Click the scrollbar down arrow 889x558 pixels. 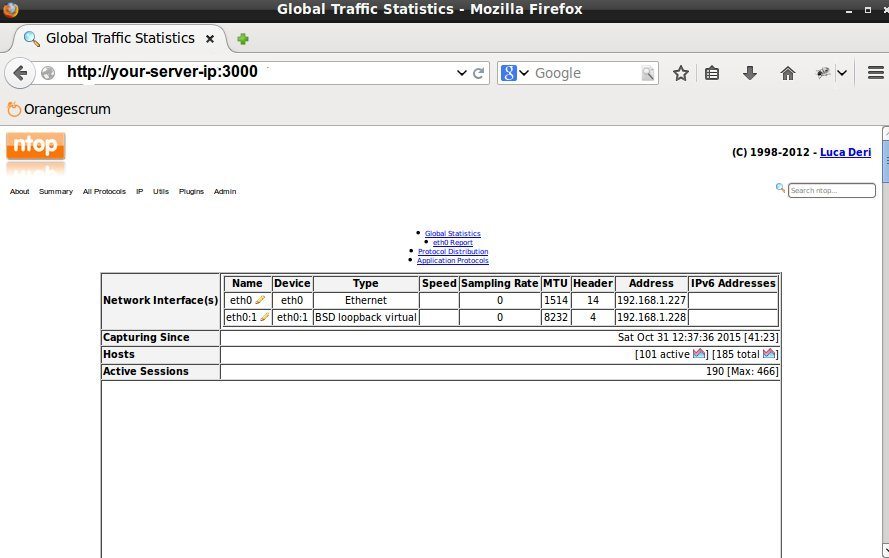coord(886,550)
